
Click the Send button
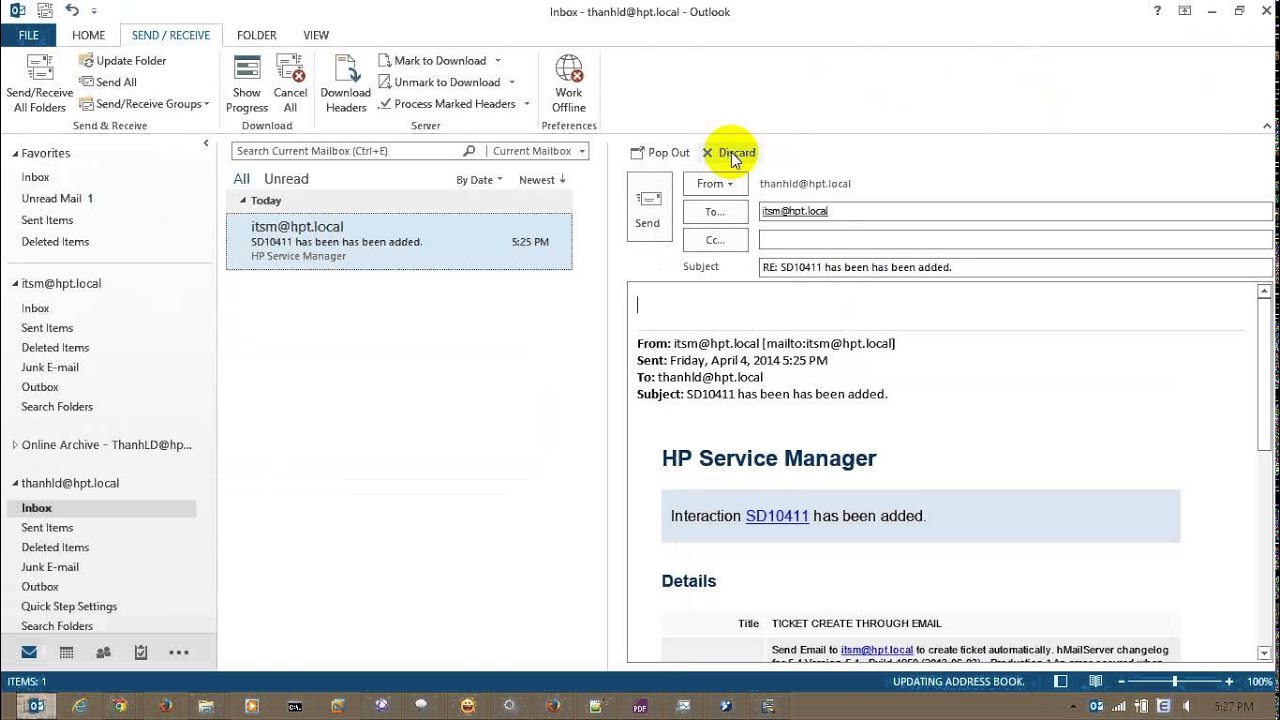649,206
